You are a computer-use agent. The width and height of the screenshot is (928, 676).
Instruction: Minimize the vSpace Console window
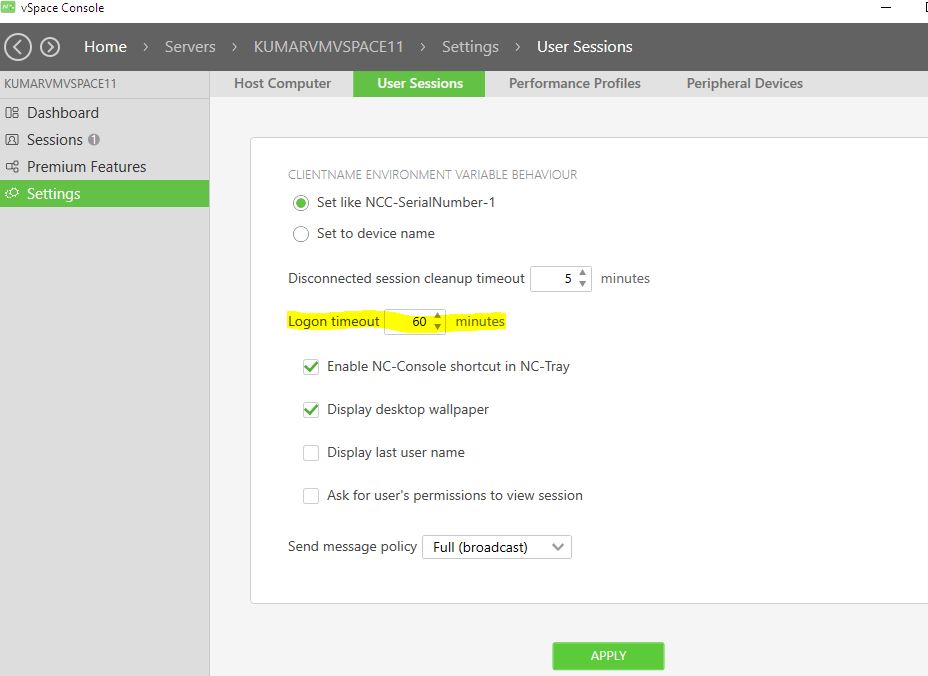(885, 8)
